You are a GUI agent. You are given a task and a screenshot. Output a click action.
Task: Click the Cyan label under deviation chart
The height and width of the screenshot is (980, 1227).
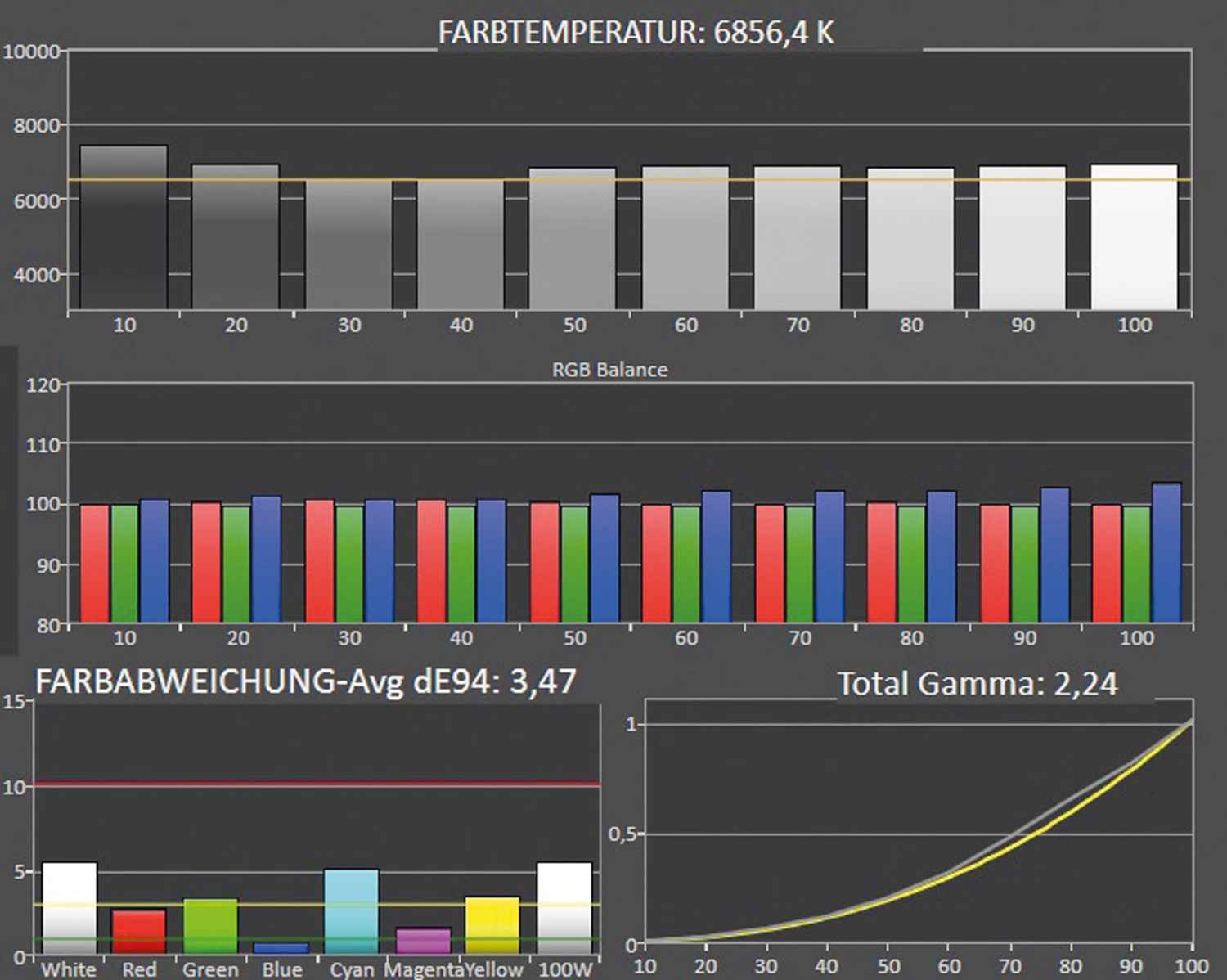pos(352,969)
